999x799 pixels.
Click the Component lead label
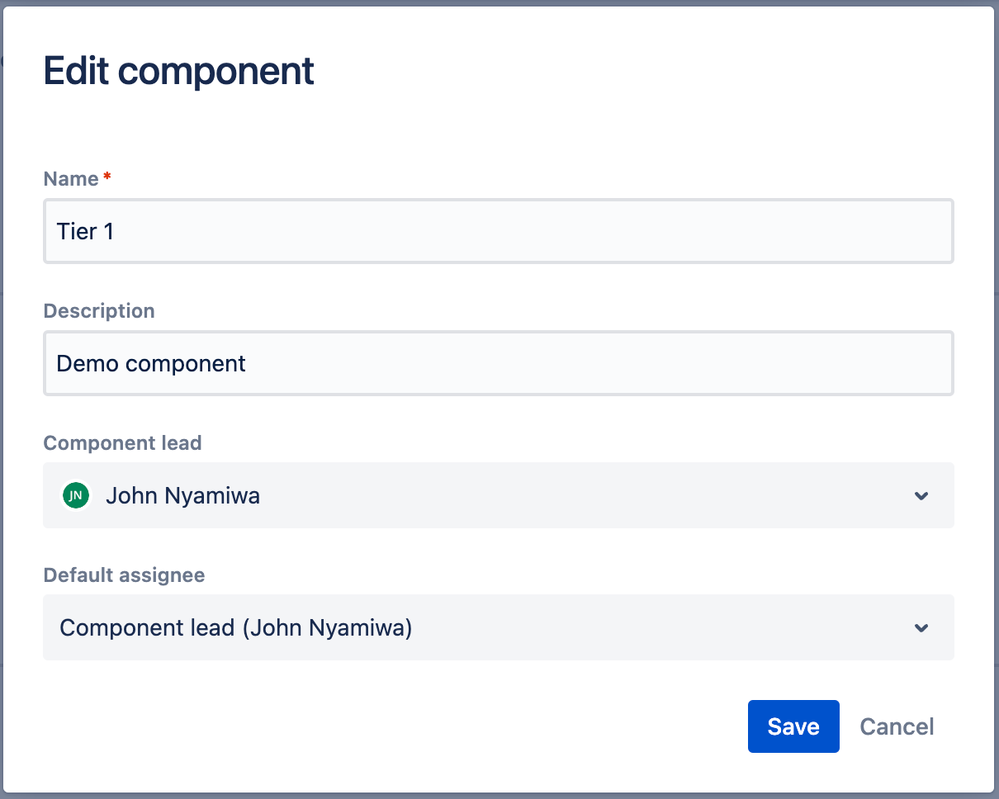pyautogui.click(x=122, y=443)
